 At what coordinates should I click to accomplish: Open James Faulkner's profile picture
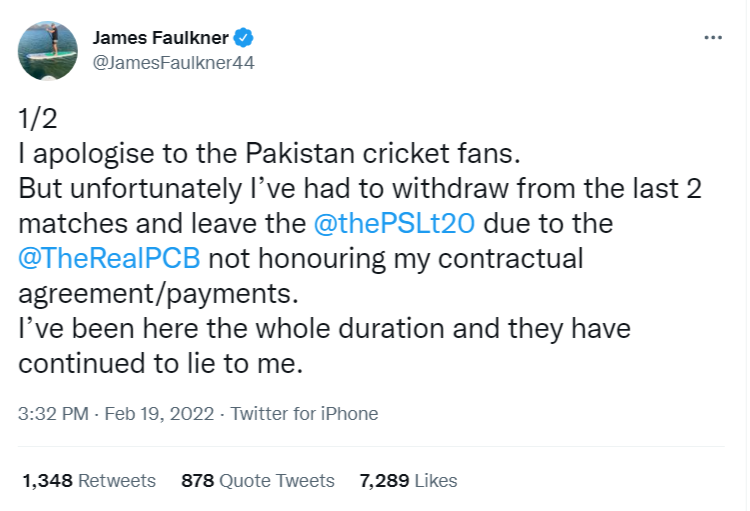tap(47, 51)
